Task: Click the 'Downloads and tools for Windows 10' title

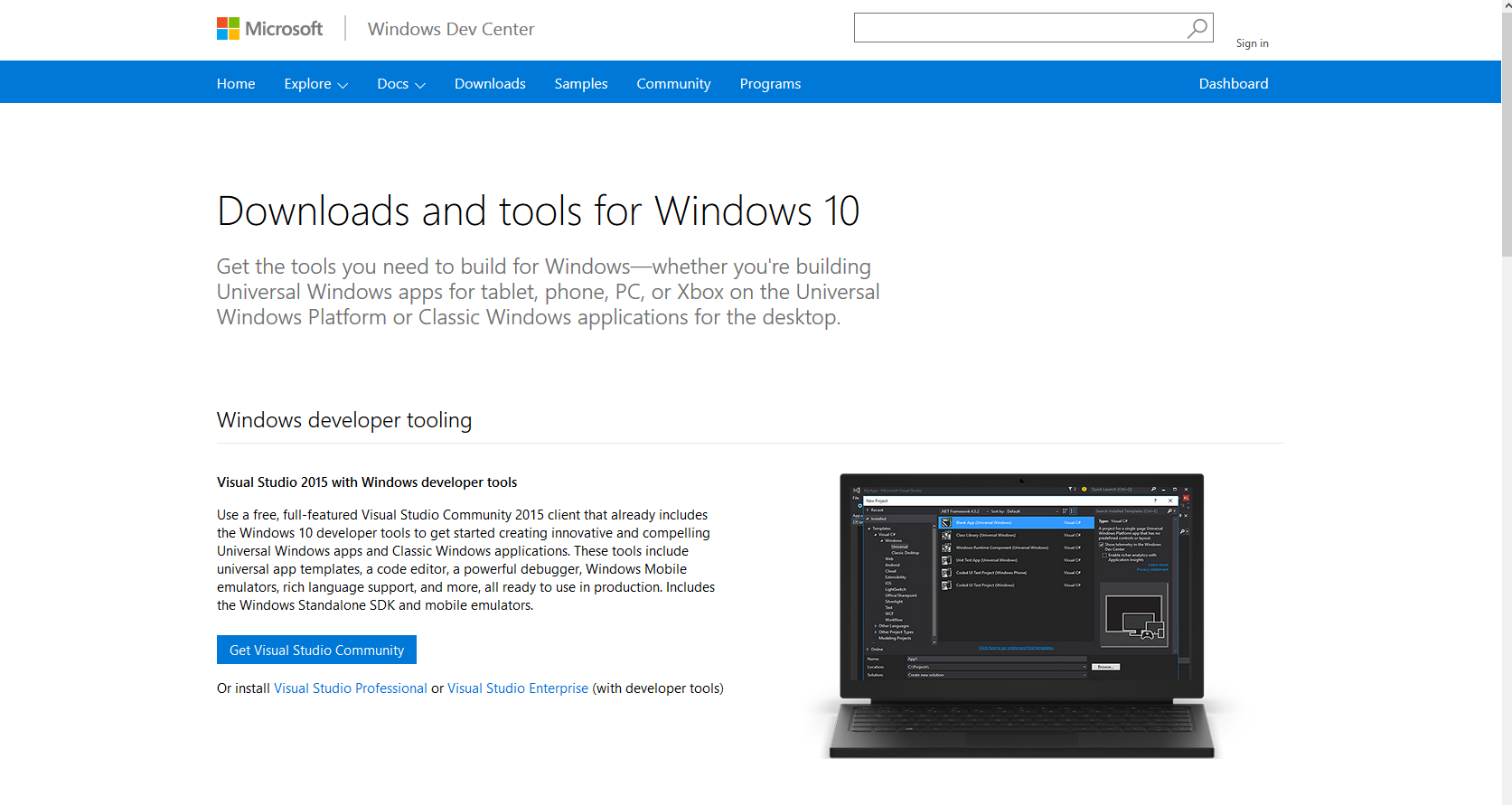Action: 538,211
